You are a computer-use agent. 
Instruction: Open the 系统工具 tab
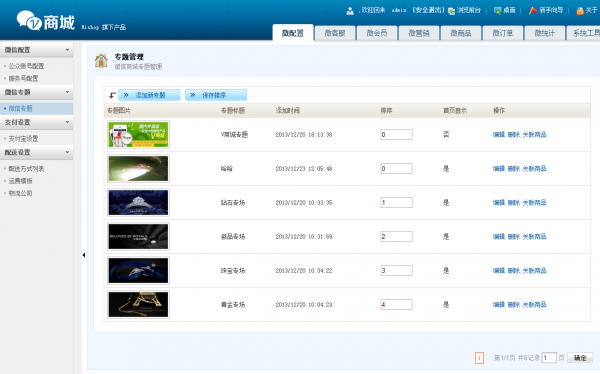[585, 33]
